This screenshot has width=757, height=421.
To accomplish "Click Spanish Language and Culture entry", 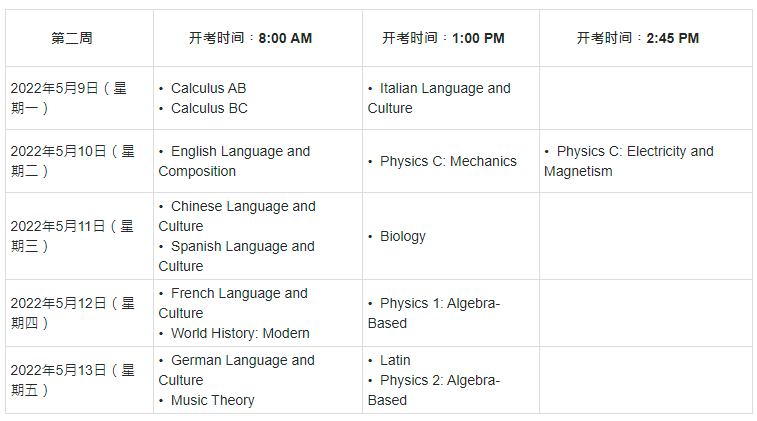I will point(237,256).
